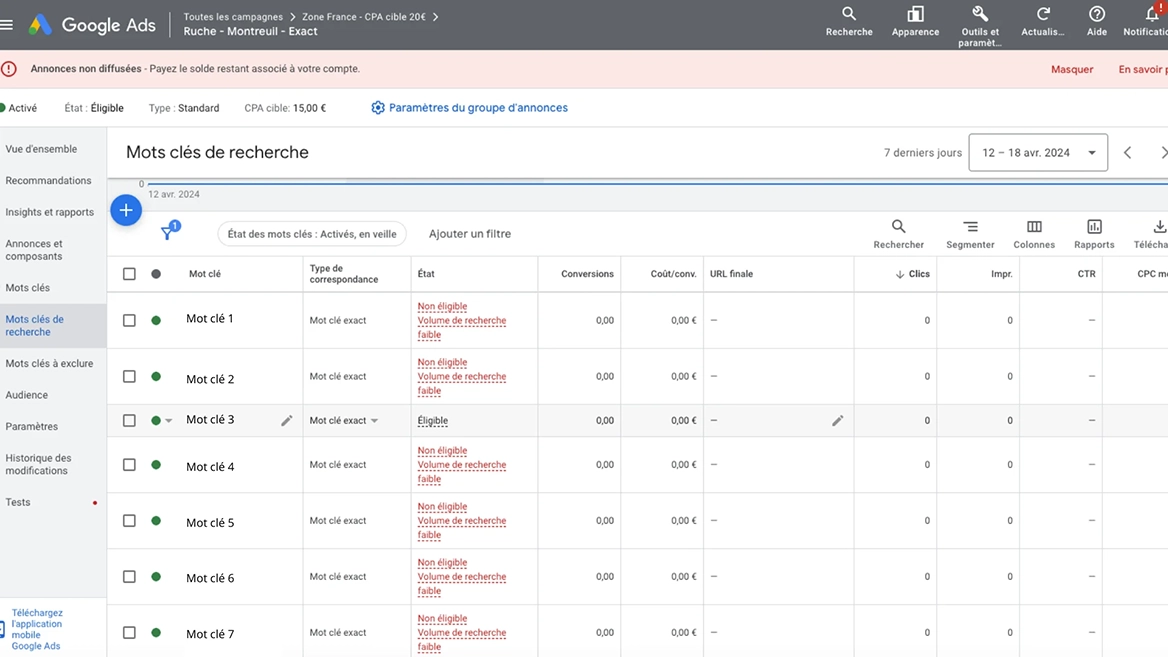This screenshot has height=657, width=1168.
Task: Click CPA cible 15,00 € value
Action: pos(309,108)
